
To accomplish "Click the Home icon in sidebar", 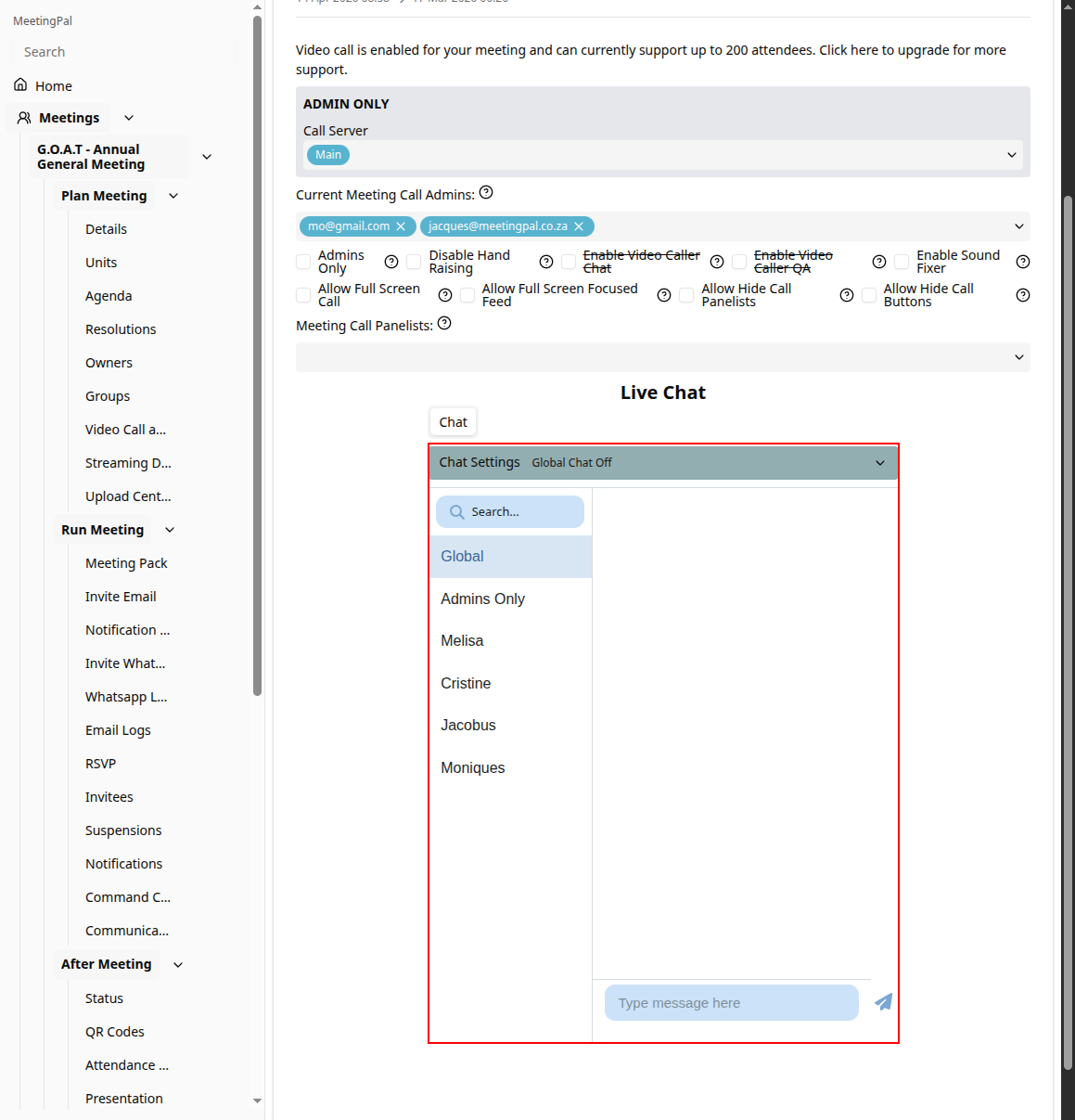I will [x=20, y=85].
